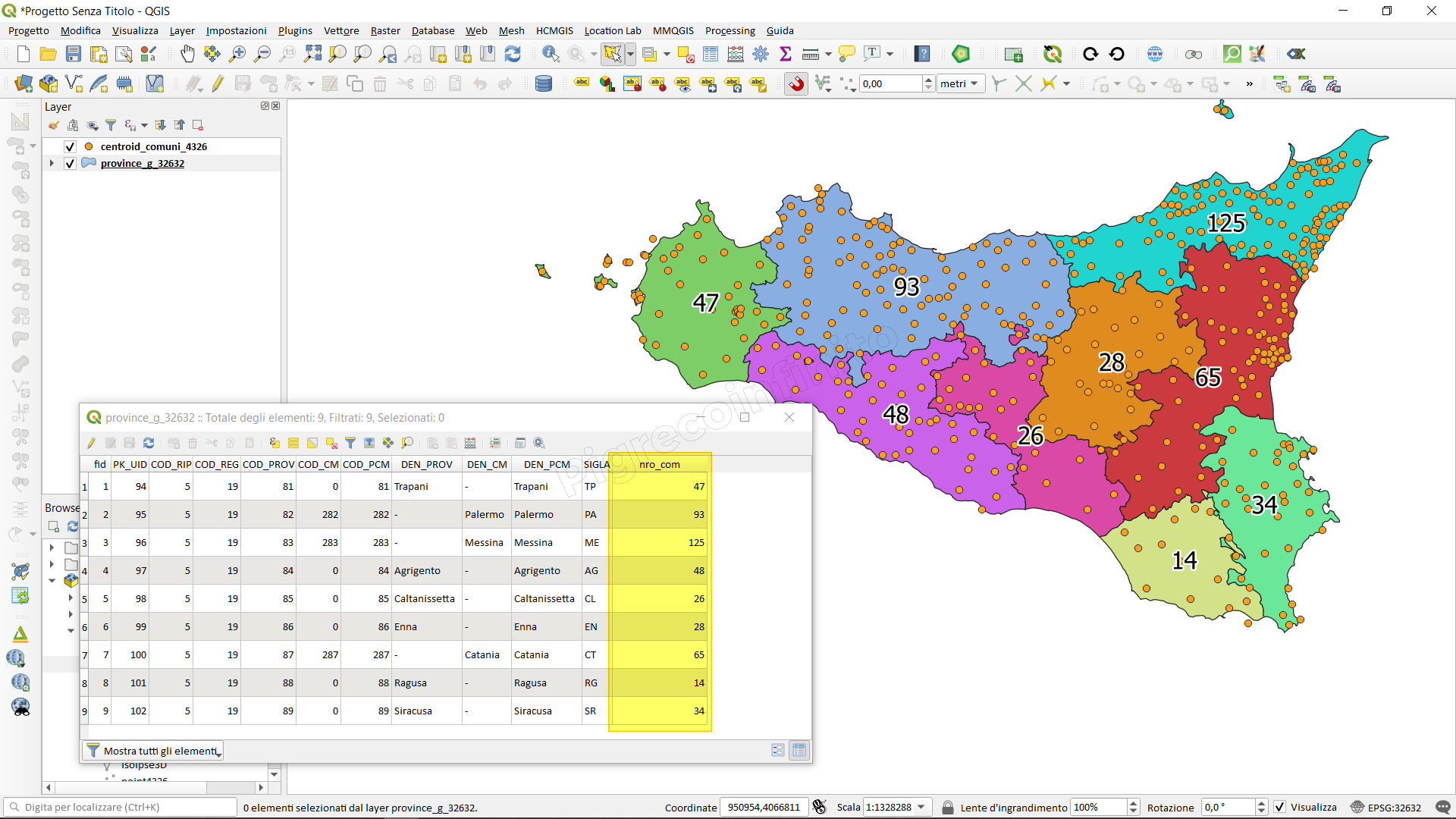The image size is (1456, 819).
Task: Increase the Rotazione value with up arrow
Action: coord(1261,803)
